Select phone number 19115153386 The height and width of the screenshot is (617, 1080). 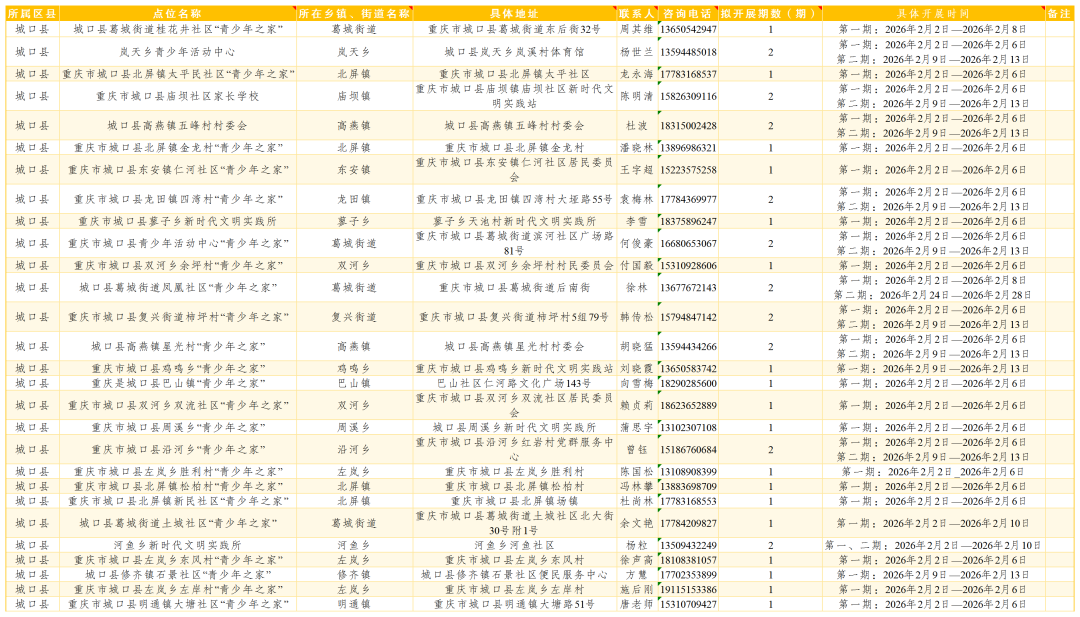[688, 589]
